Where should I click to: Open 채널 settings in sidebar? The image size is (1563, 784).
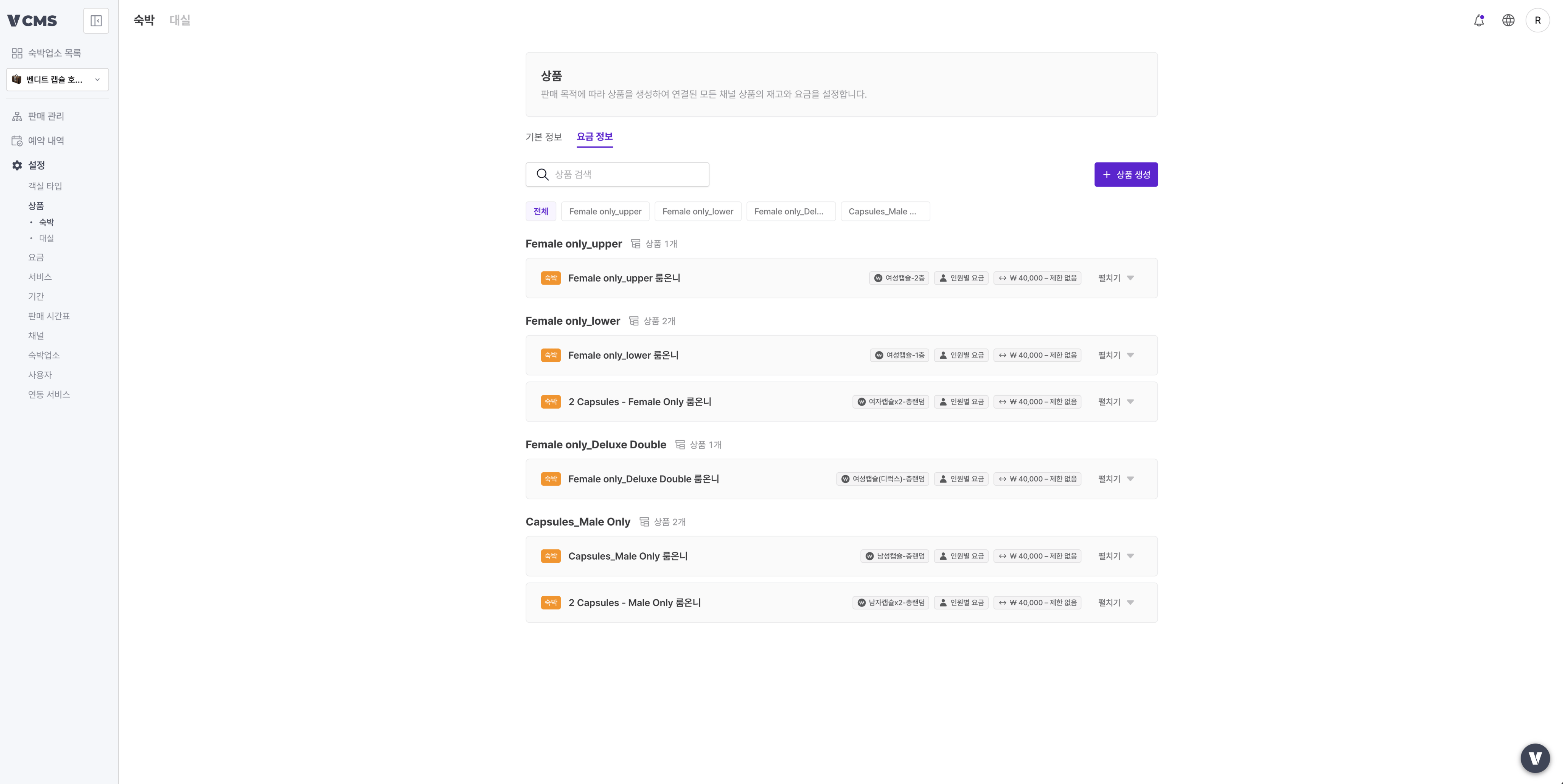point(36,336)
